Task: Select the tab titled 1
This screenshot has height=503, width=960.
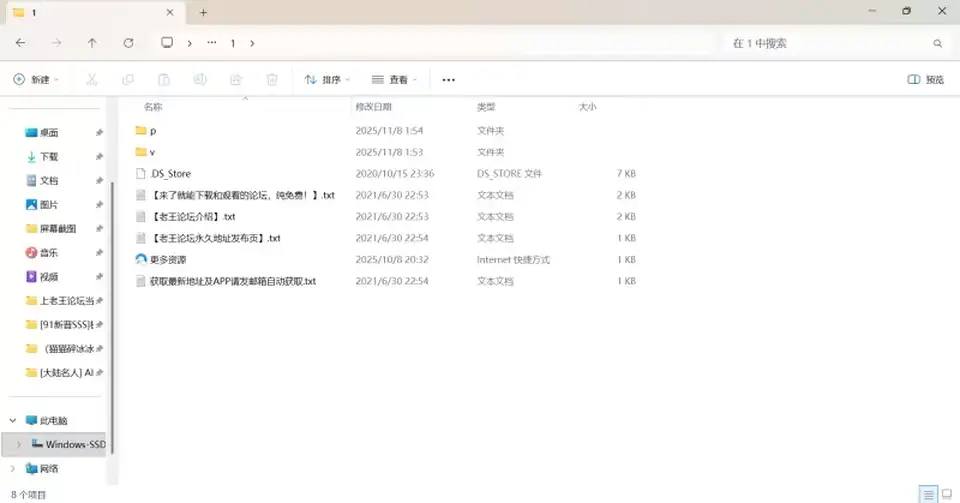Action: click(x=95, y=13)
